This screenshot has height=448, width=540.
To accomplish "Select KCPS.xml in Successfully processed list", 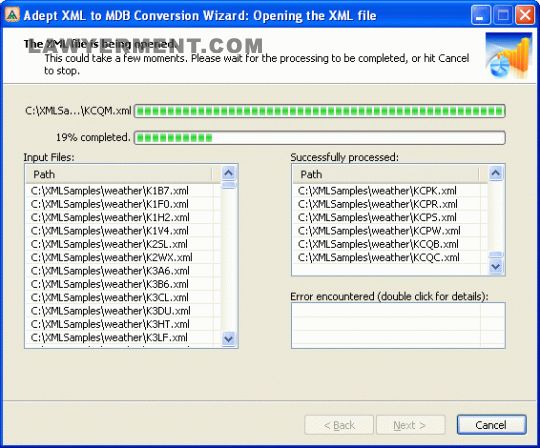I will coord(377,218).
